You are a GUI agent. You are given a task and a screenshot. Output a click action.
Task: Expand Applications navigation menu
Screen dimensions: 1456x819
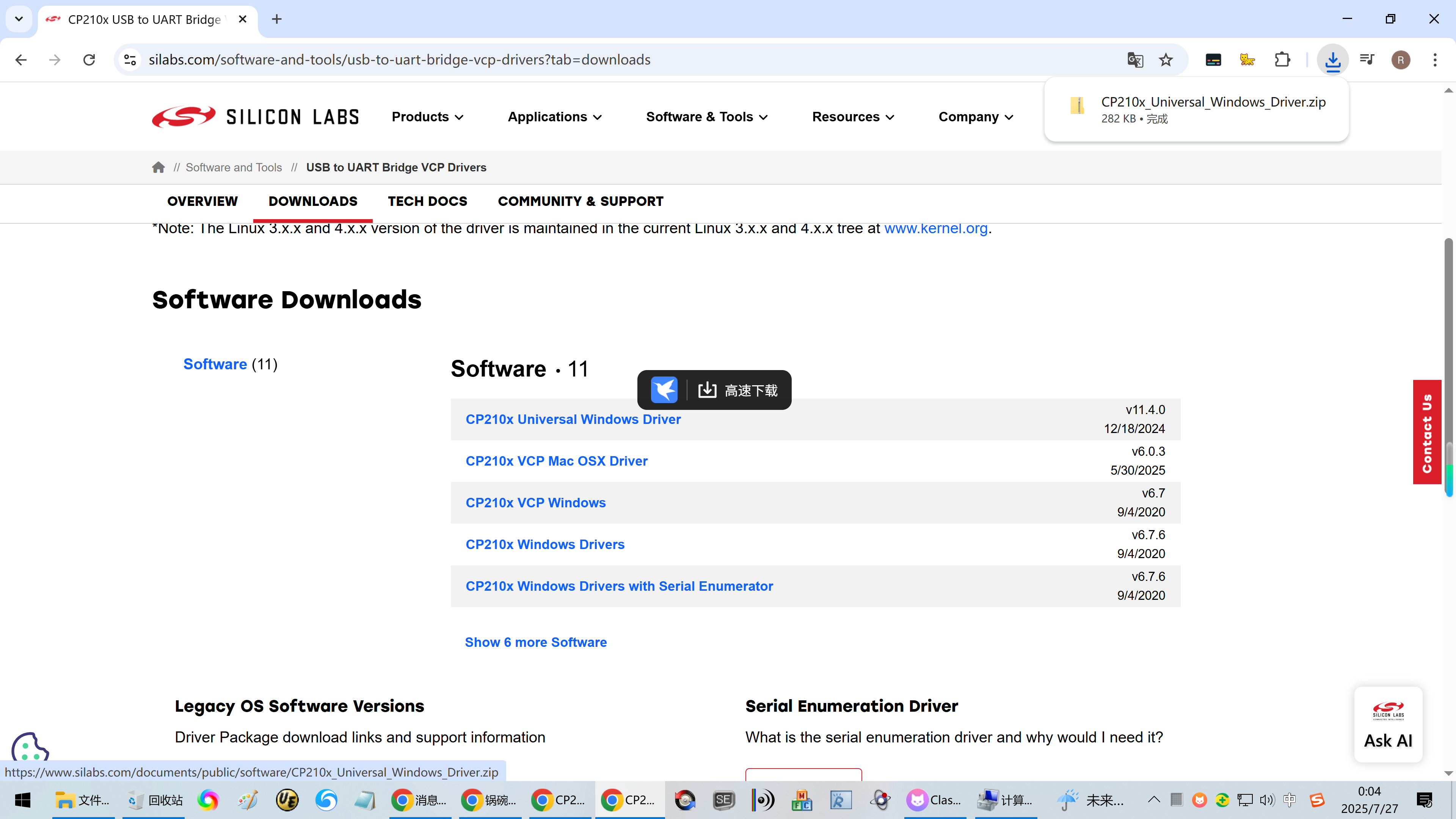pyautogui.click(x=554, y=117)
